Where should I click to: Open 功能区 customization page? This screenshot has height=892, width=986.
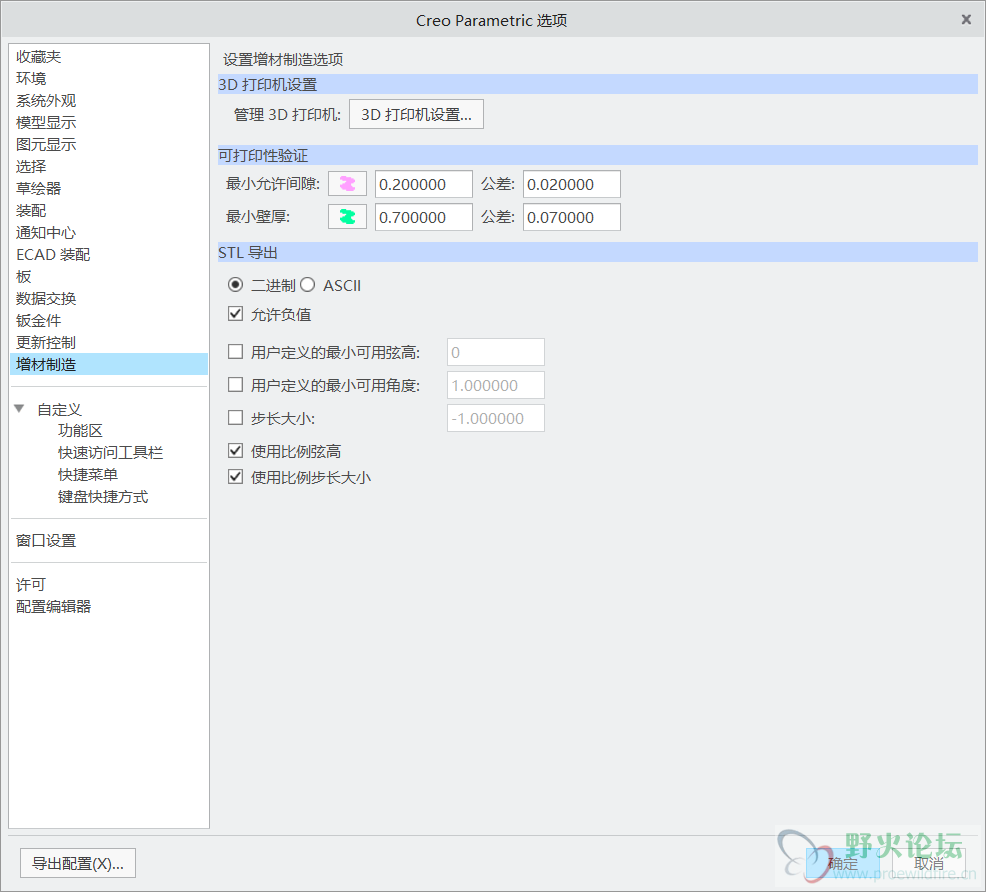coord(80,431)
